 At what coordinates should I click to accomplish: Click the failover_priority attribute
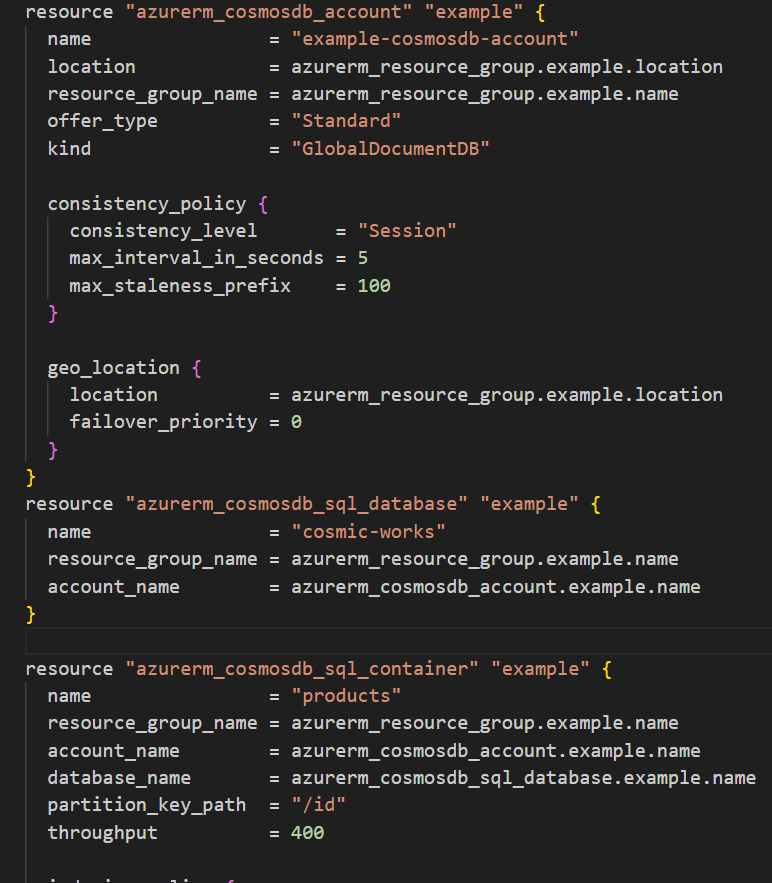tap(163, 422)
